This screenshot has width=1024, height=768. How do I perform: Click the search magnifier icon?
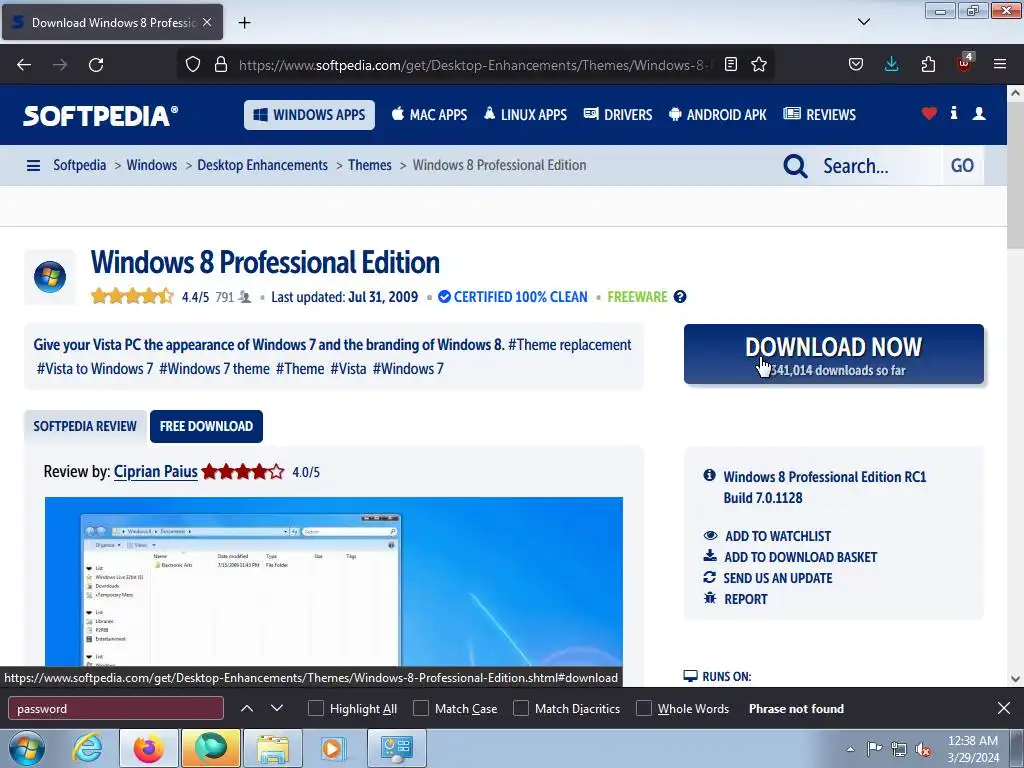pyautogui.click(x=795, y=166)
